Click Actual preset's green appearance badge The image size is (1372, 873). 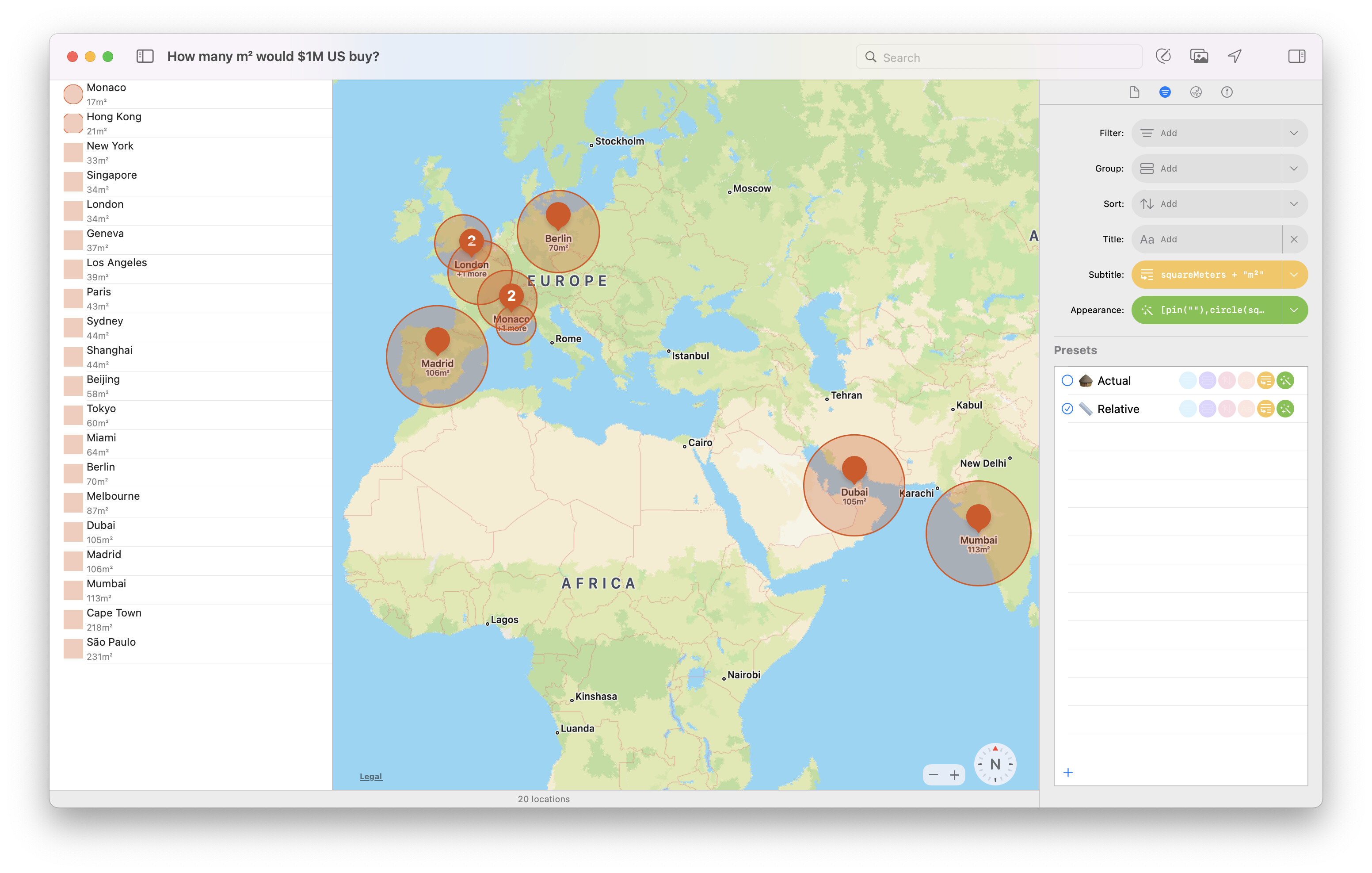tap(1285, 380)
